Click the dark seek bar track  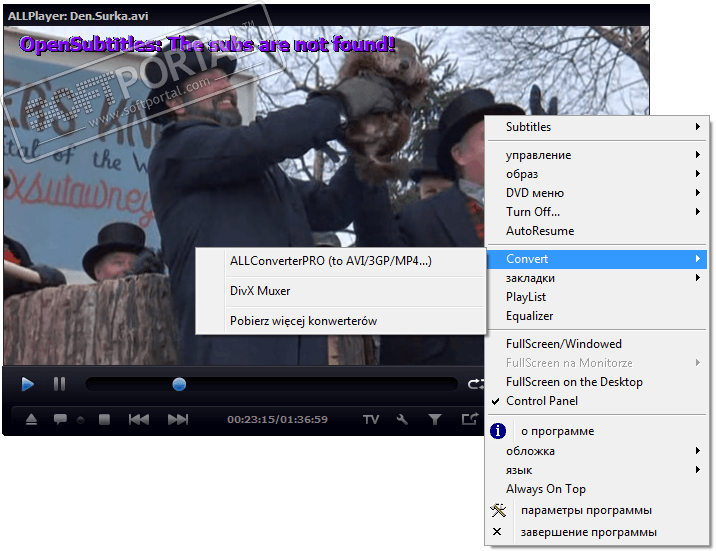pos(271,384)
